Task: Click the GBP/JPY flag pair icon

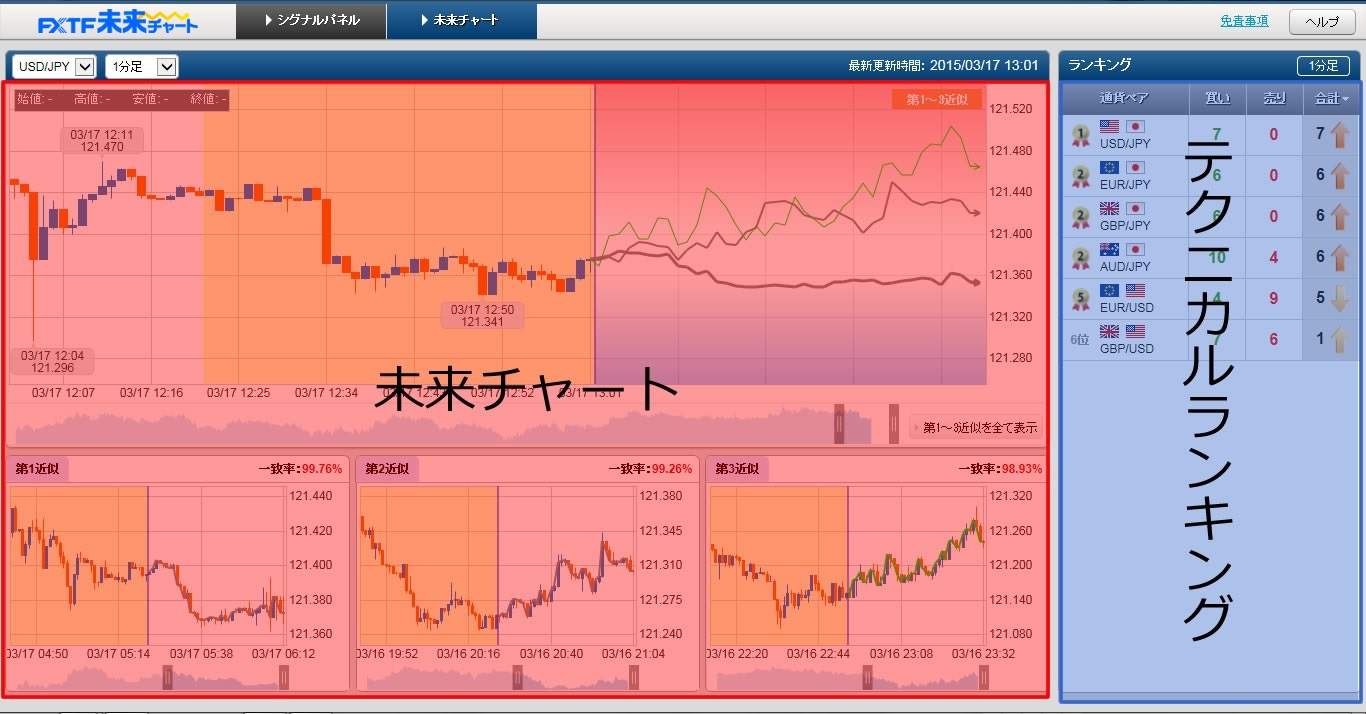Action: [1122, 209]
